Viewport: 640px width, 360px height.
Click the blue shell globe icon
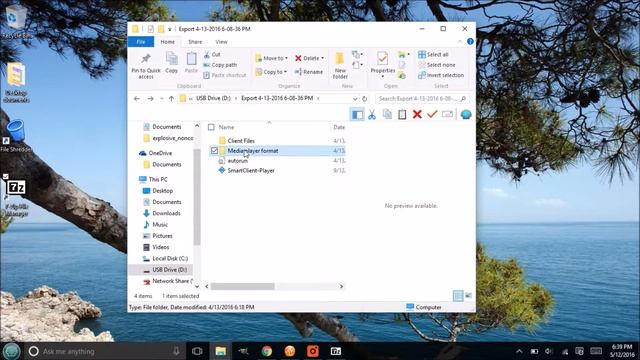click(x=466, y=114)
